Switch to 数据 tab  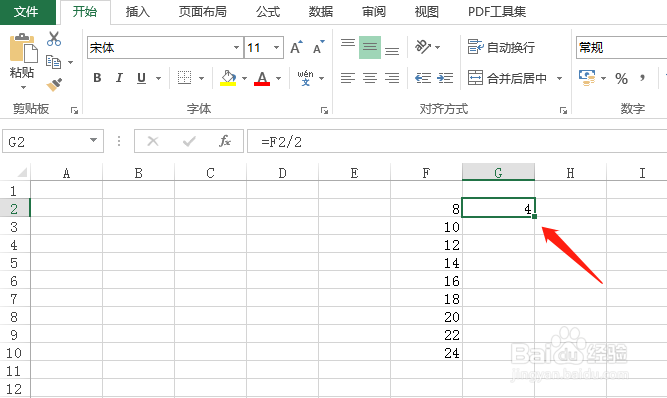[x=321, y=12]
